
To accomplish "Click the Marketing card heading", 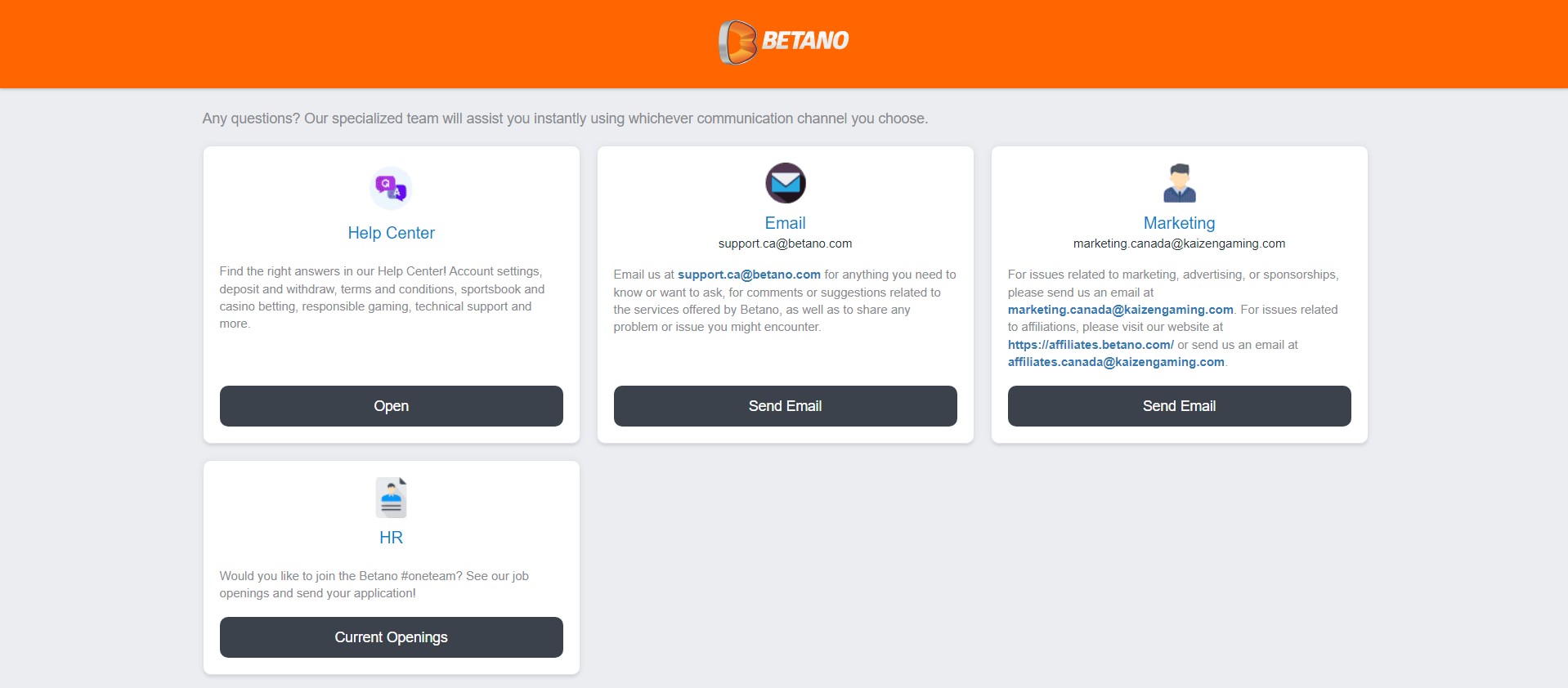I will pyautogui.click(x=1179, y=223).
